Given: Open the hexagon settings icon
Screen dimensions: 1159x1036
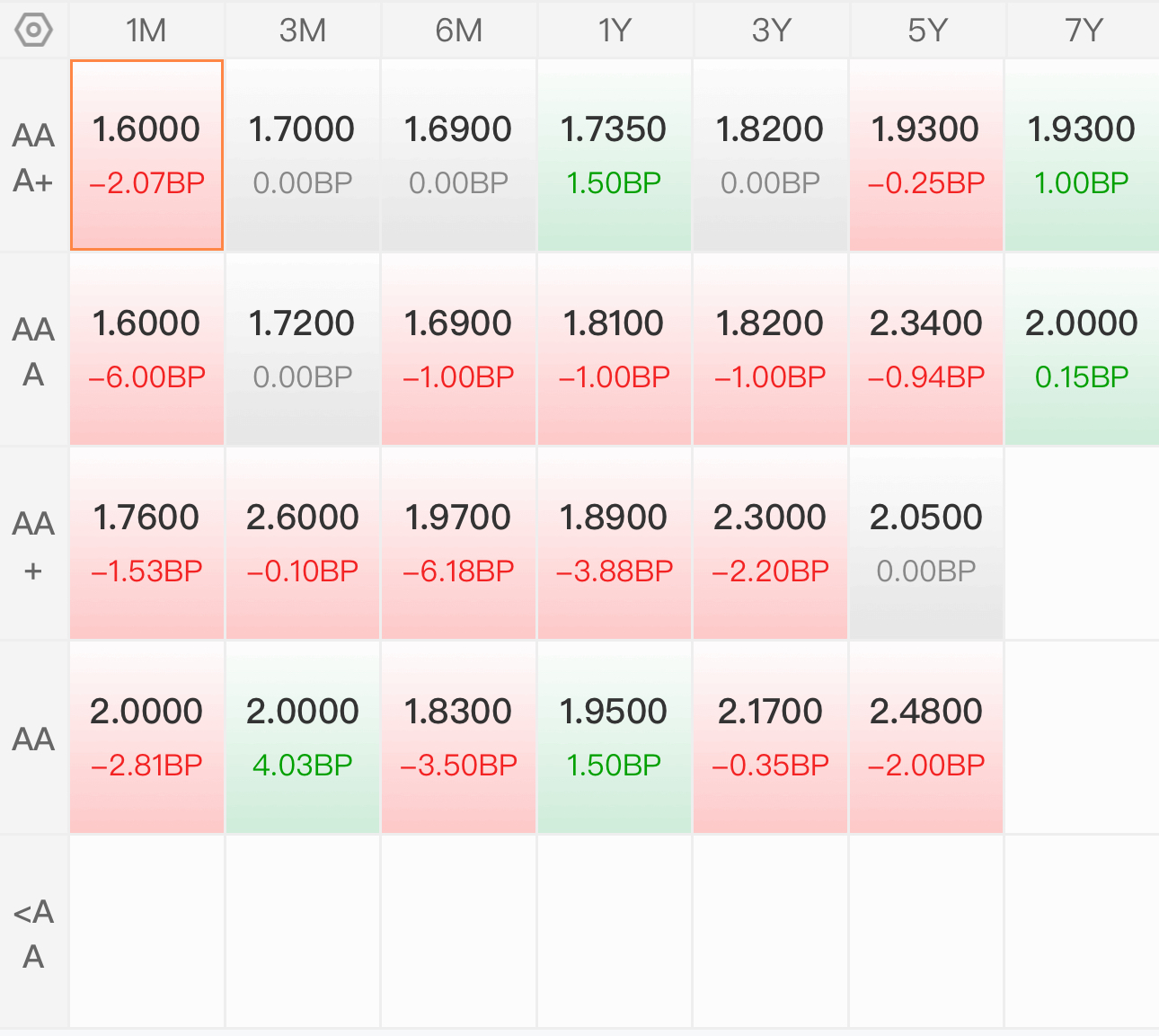Looking at the screenshot, I should tap(34, 31).
